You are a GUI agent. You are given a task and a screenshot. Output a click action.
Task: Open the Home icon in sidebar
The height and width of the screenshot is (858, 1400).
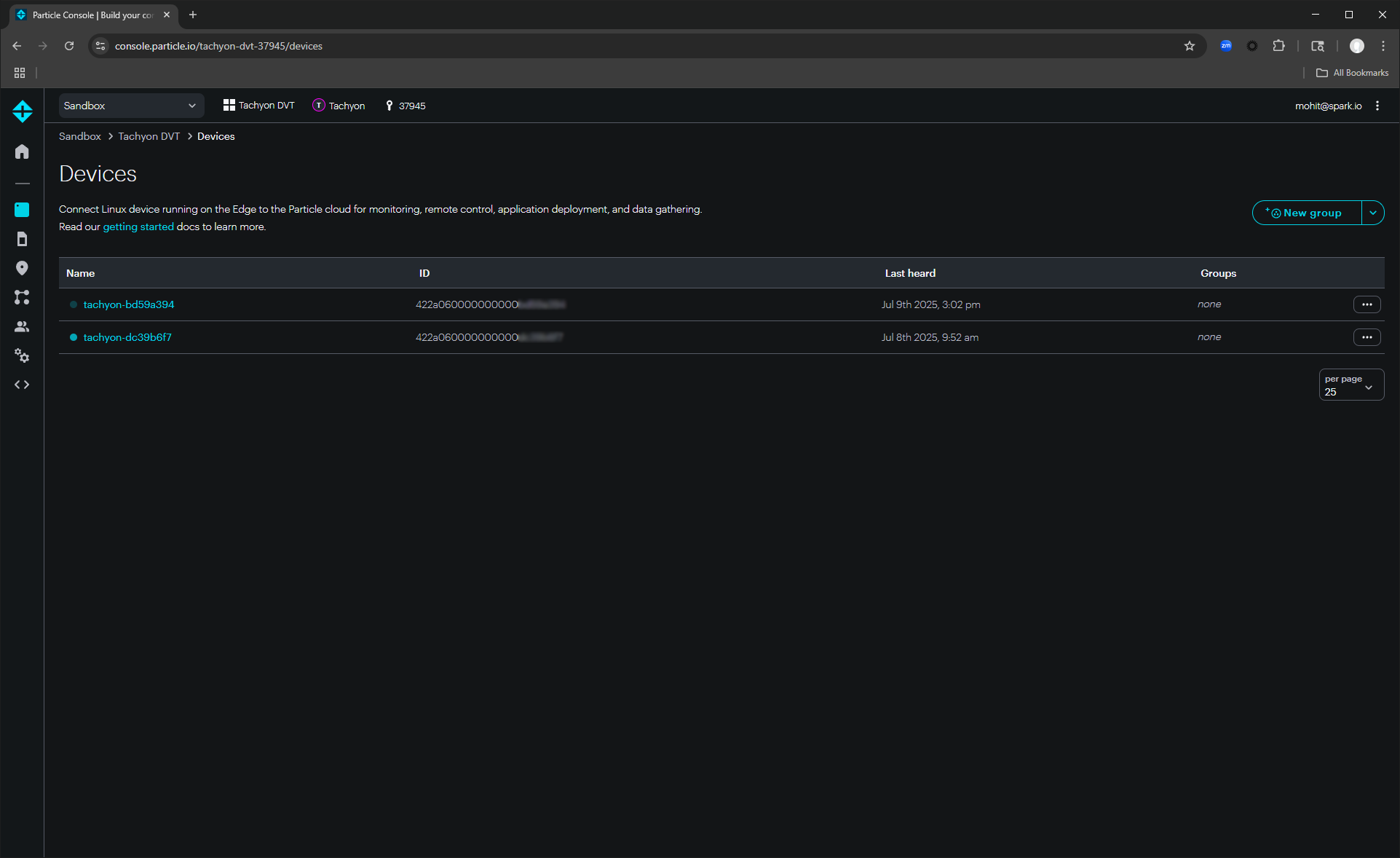coord(22,151)
